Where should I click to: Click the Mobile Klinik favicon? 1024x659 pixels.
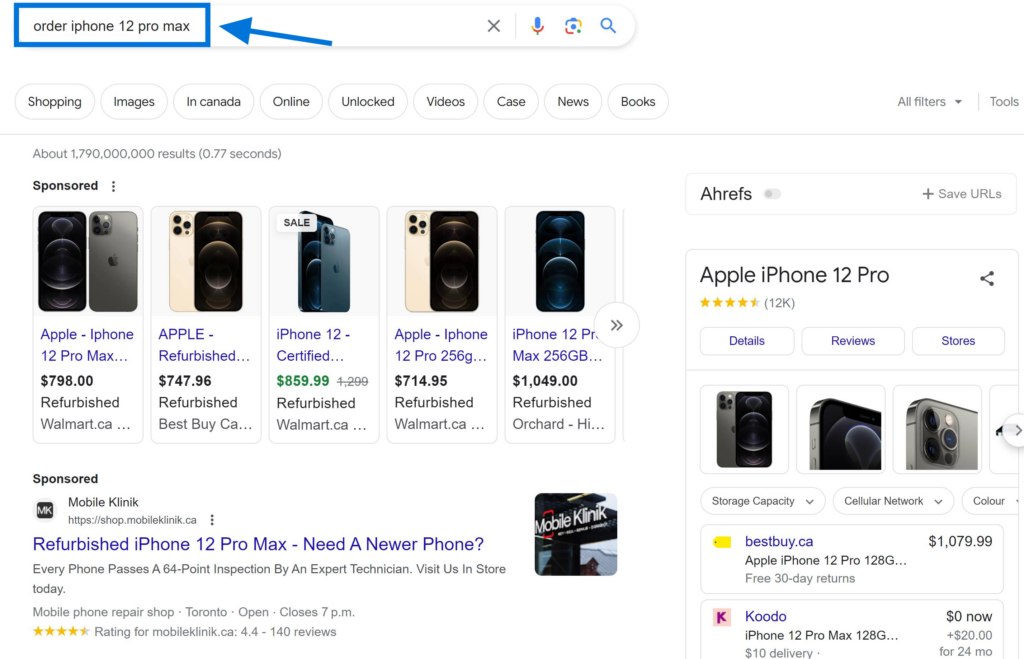[x=44, y=510]
